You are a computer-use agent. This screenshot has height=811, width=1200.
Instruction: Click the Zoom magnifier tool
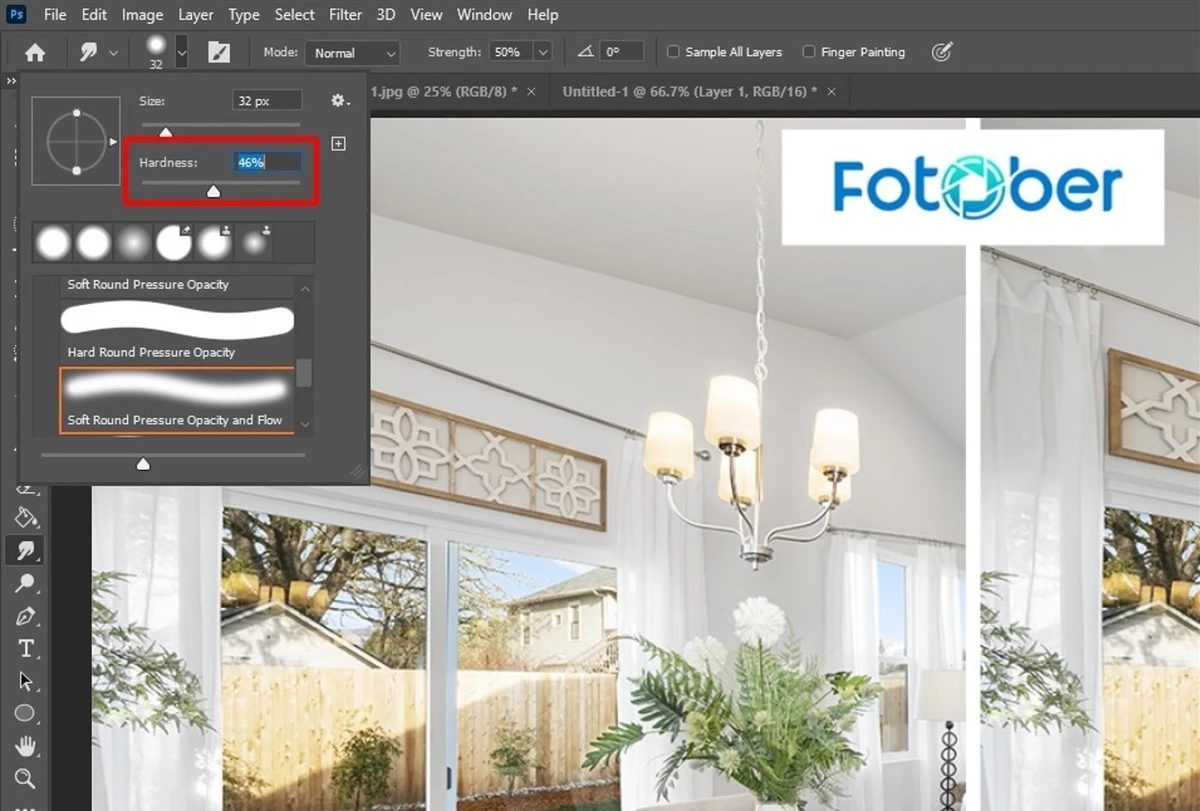click(x=25, y=778)
